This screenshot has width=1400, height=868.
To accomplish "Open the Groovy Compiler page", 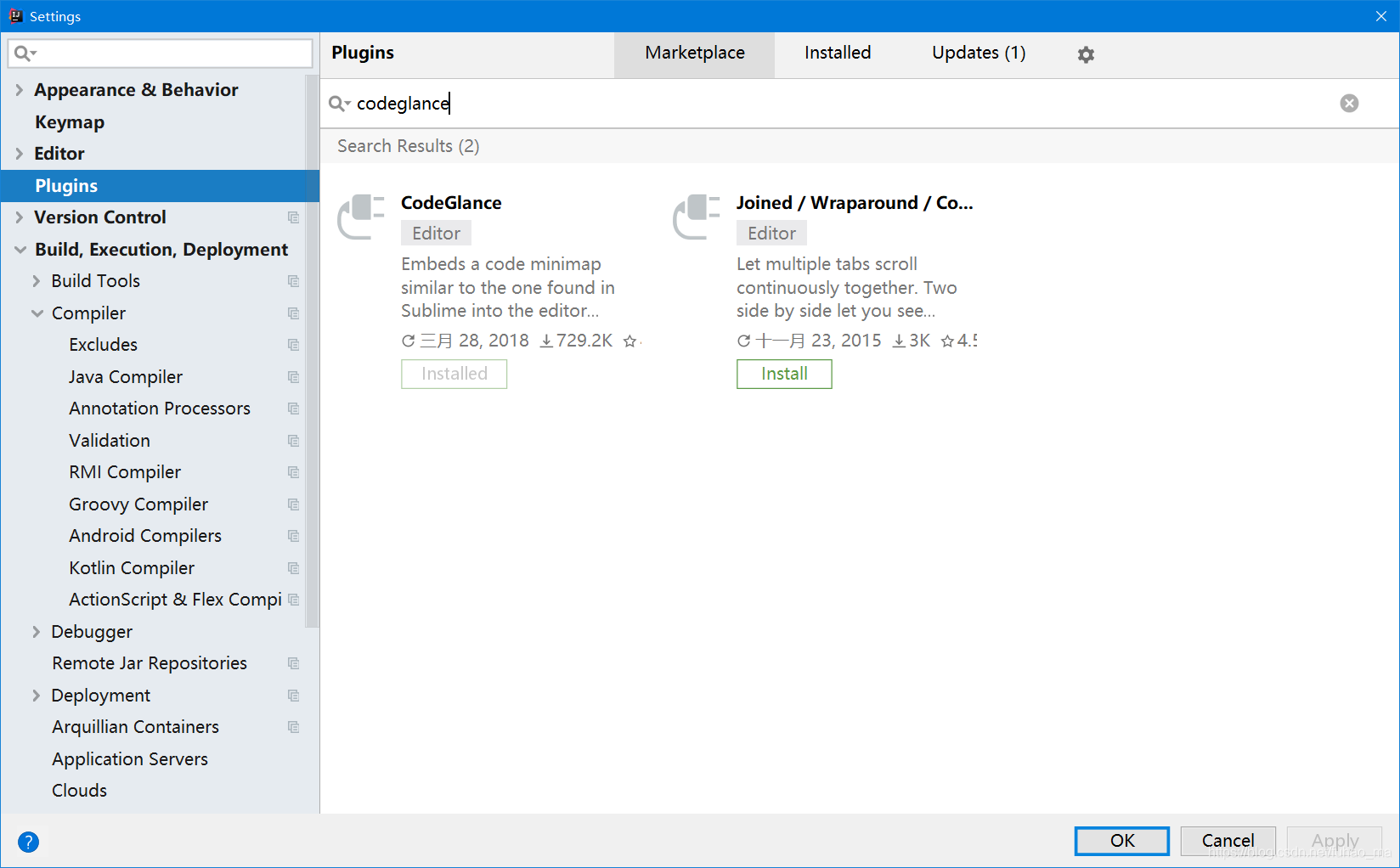I will tap(138, 504).
